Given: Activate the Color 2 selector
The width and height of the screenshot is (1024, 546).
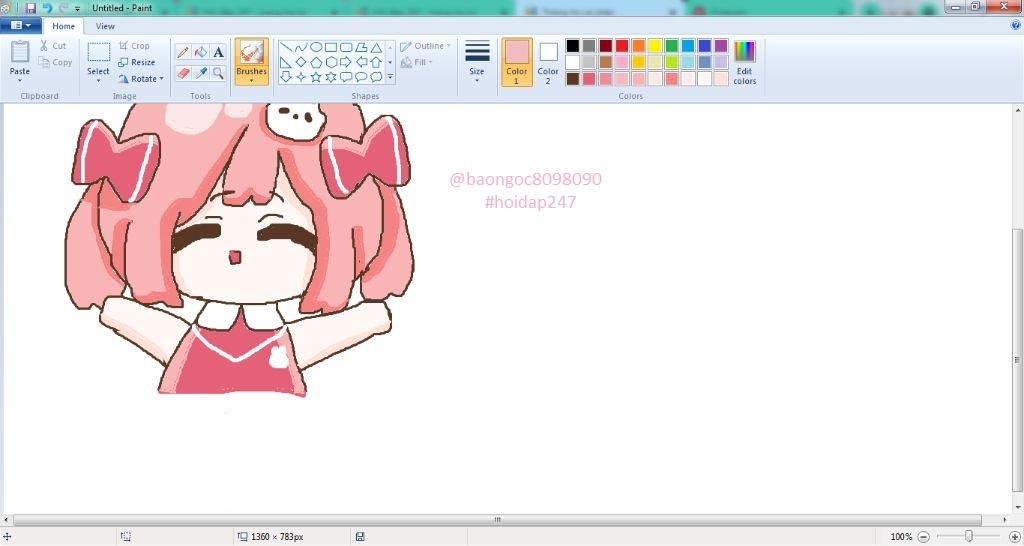Looking at the screenshot, I should click(x=548, y=62).
